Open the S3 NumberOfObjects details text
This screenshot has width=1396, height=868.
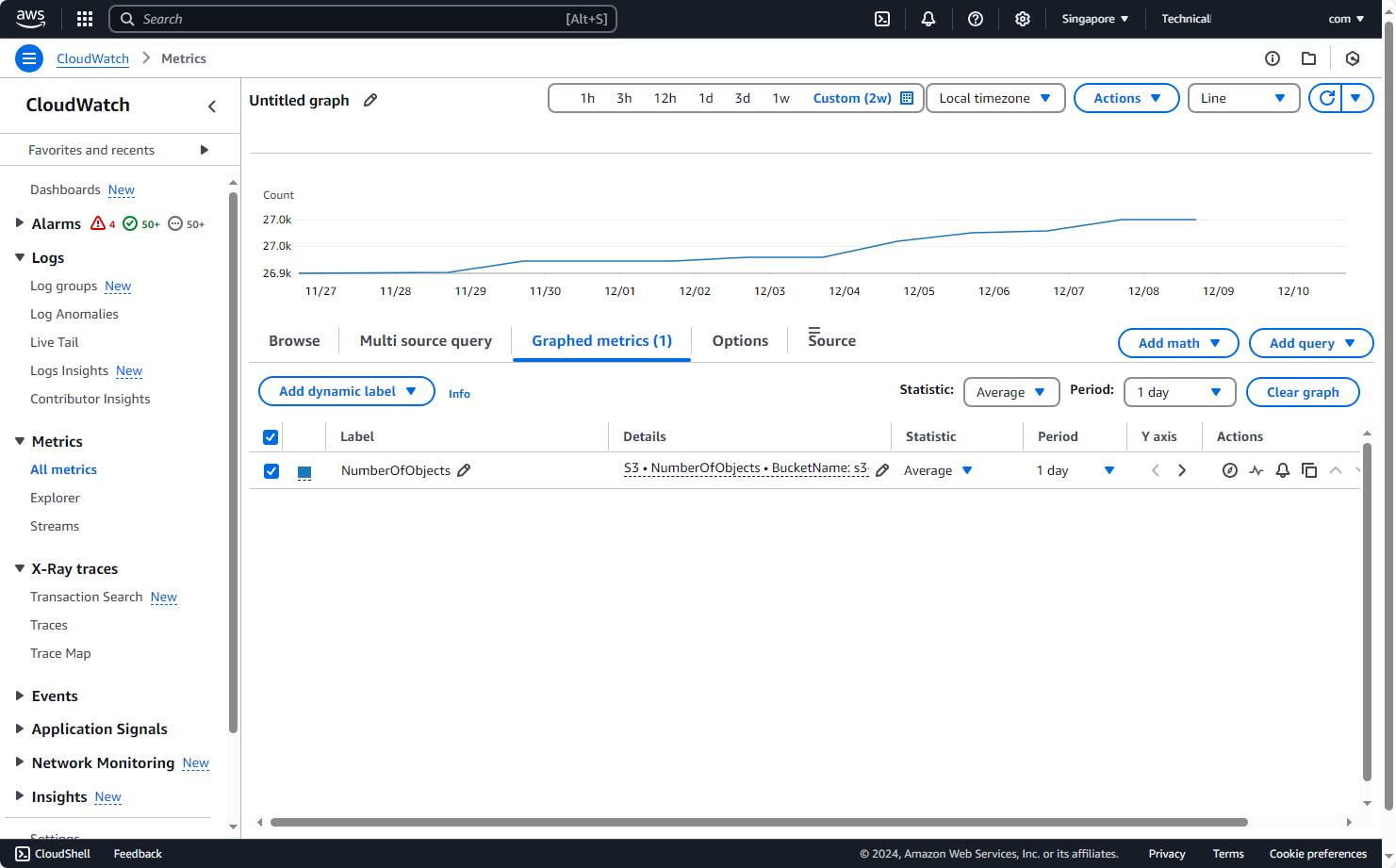click(746, 468)
